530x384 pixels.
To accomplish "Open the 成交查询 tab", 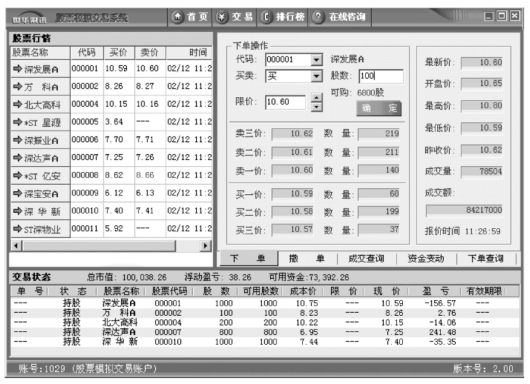I will coord(366,259).
